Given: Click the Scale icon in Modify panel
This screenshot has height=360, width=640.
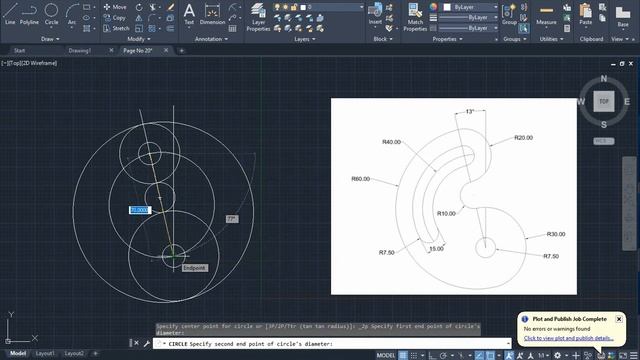Looking at the screenshot, I should click(x=139, y=29).
